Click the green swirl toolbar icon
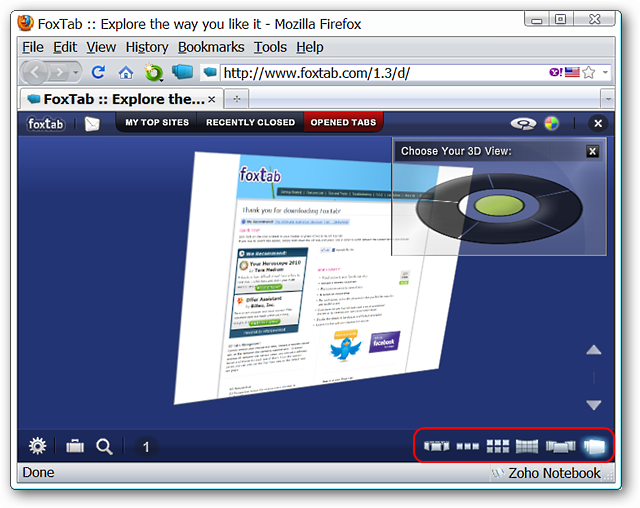This screenshot has height=508, width=640. (x=153, y=72)
